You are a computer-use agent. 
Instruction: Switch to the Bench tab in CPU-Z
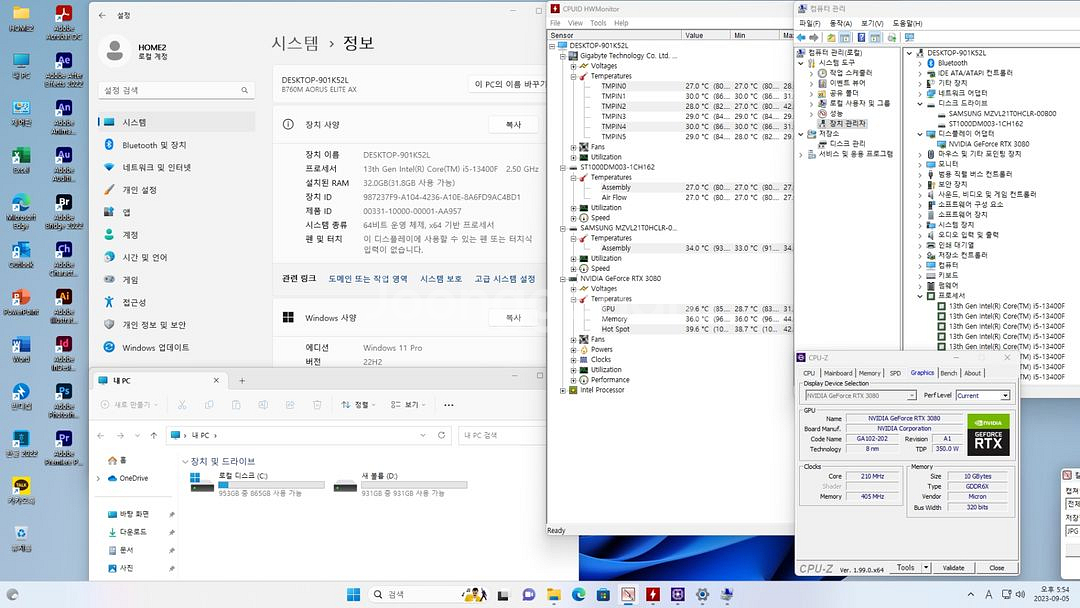click(948, 373)
